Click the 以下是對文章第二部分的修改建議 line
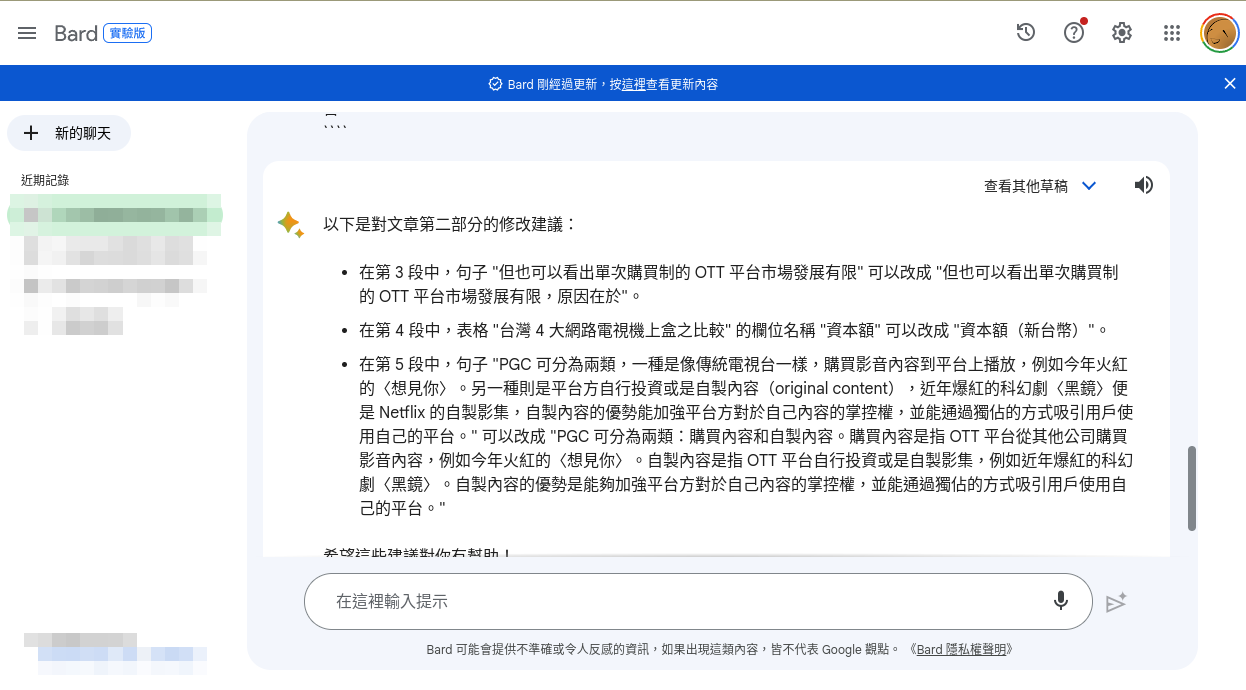Screen dimensions: 1246x690 click(450, 224)
